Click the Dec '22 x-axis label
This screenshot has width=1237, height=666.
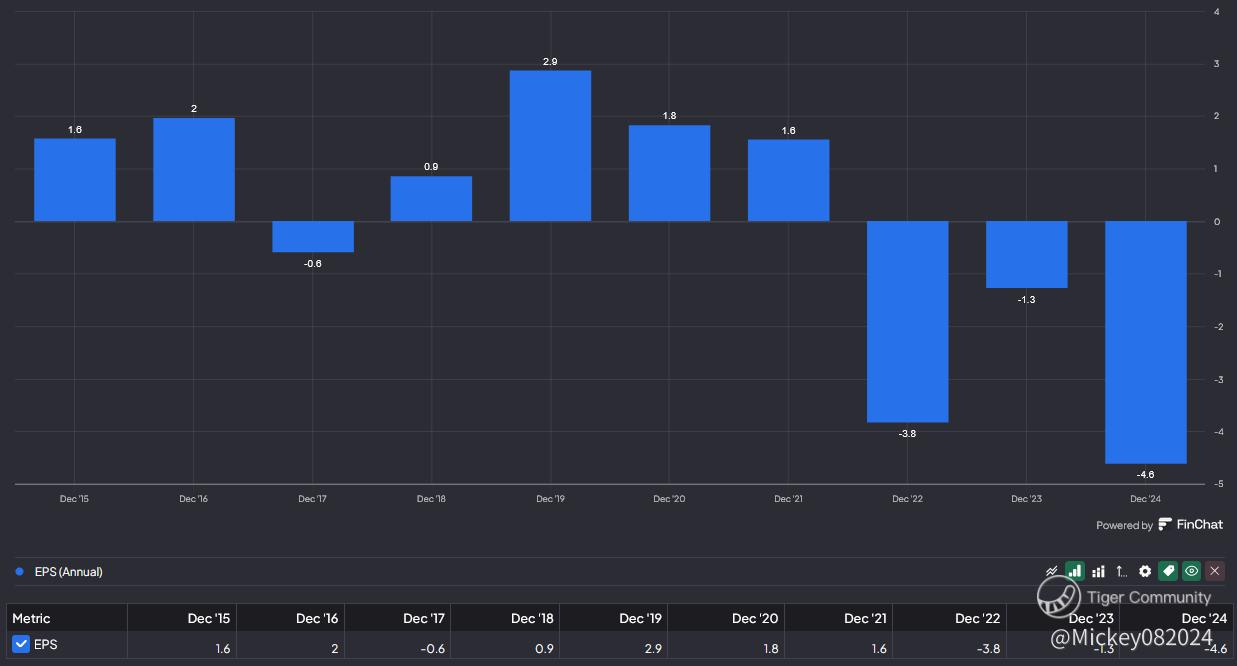pyautogui.click(x=907, y=498)
